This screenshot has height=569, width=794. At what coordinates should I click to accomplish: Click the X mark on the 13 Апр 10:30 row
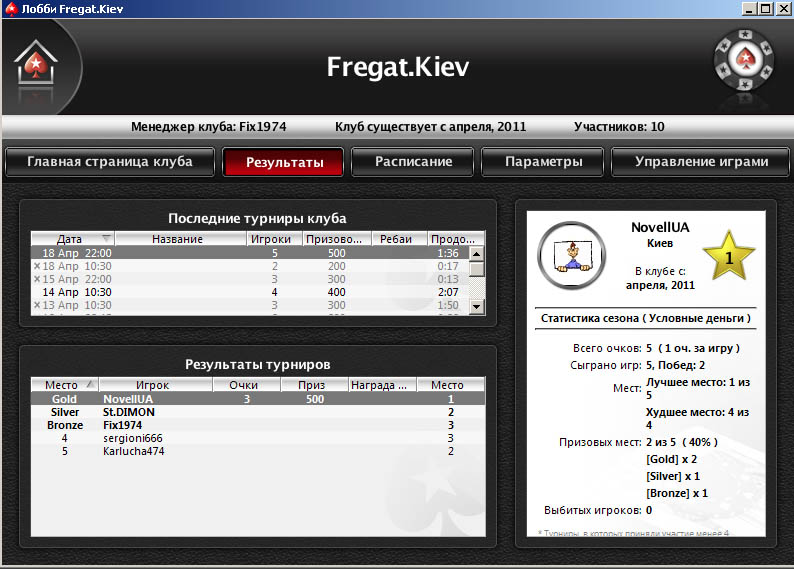point(37,305)
